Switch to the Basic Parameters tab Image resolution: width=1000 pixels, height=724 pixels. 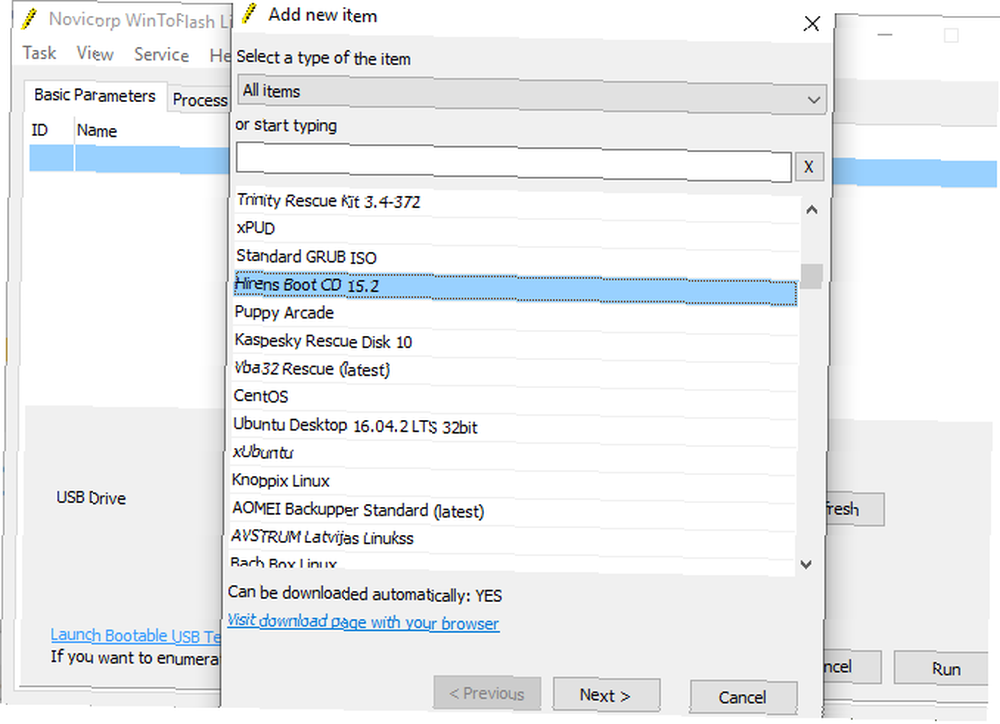[x=95, y=96]
